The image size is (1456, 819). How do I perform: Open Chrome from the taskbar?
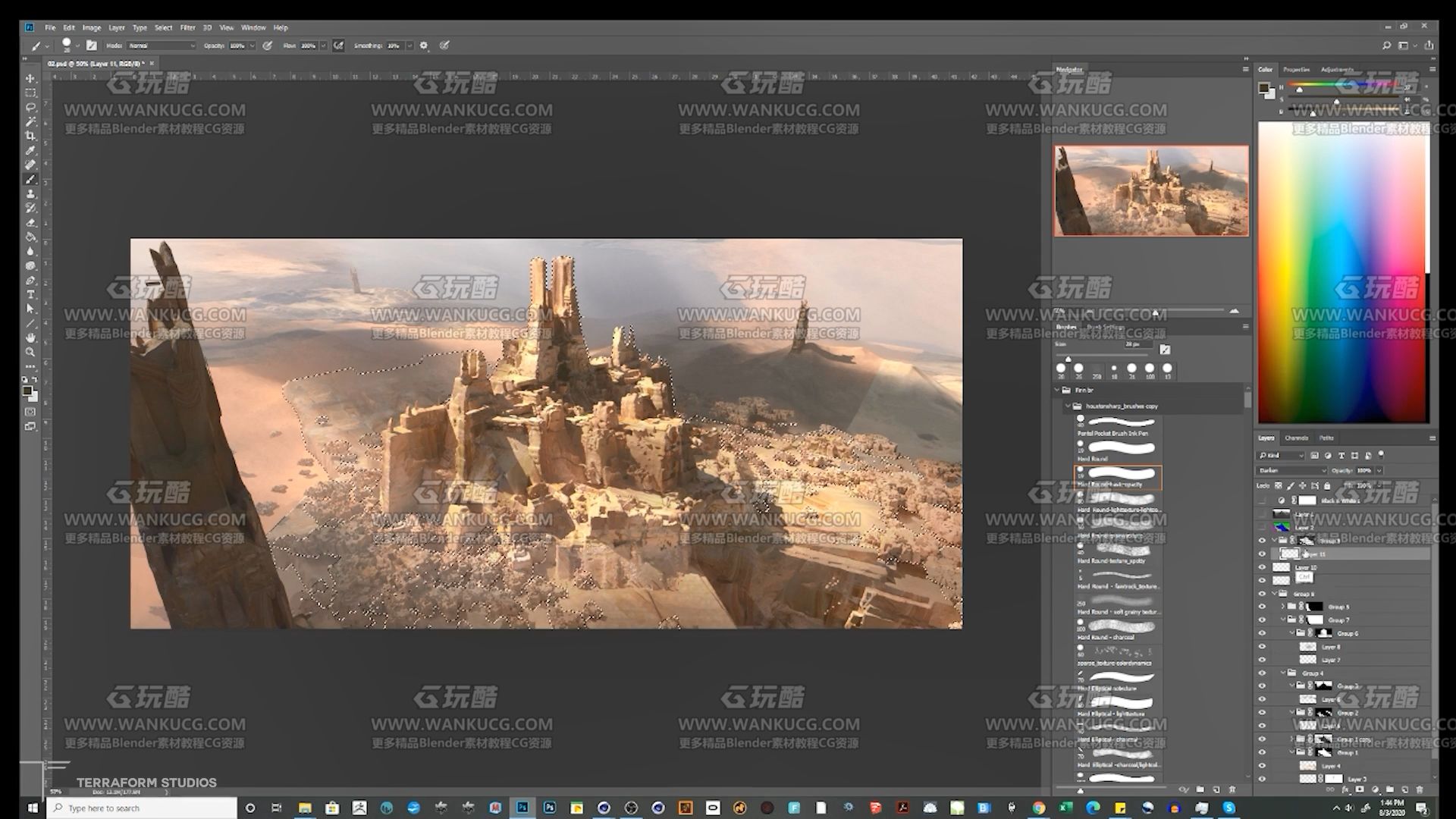click(1038, 808)
